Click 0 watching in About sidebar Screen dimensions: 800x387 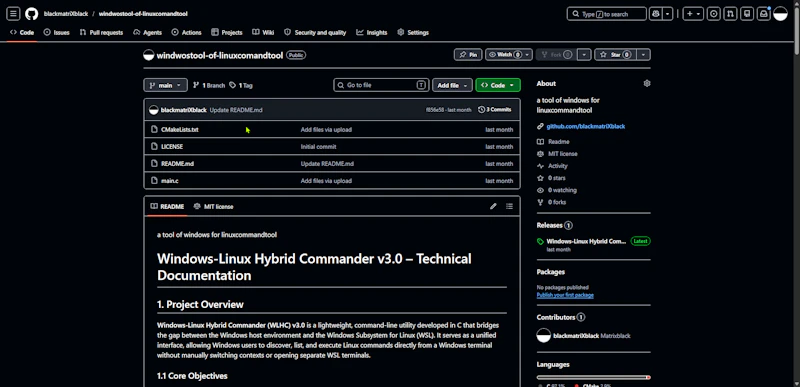(562, 190)
